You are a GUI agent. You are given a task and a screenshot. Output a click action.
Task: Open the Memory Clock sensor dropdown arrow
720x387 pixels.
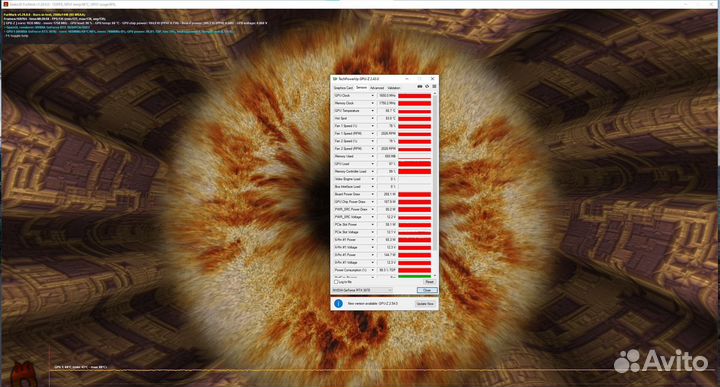tap(372, 103)
